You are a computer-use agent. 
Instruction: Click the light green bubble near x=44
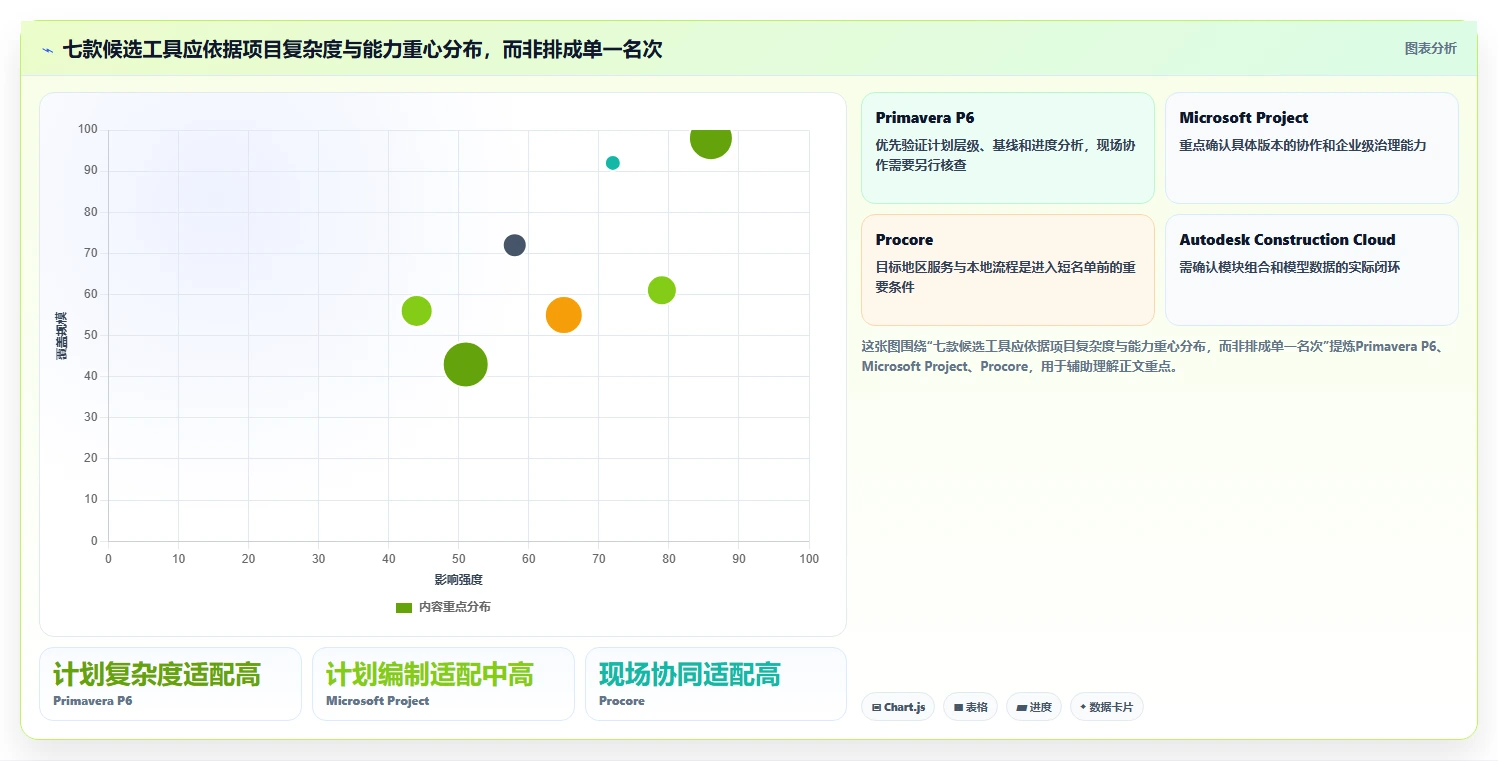[416, 311]
